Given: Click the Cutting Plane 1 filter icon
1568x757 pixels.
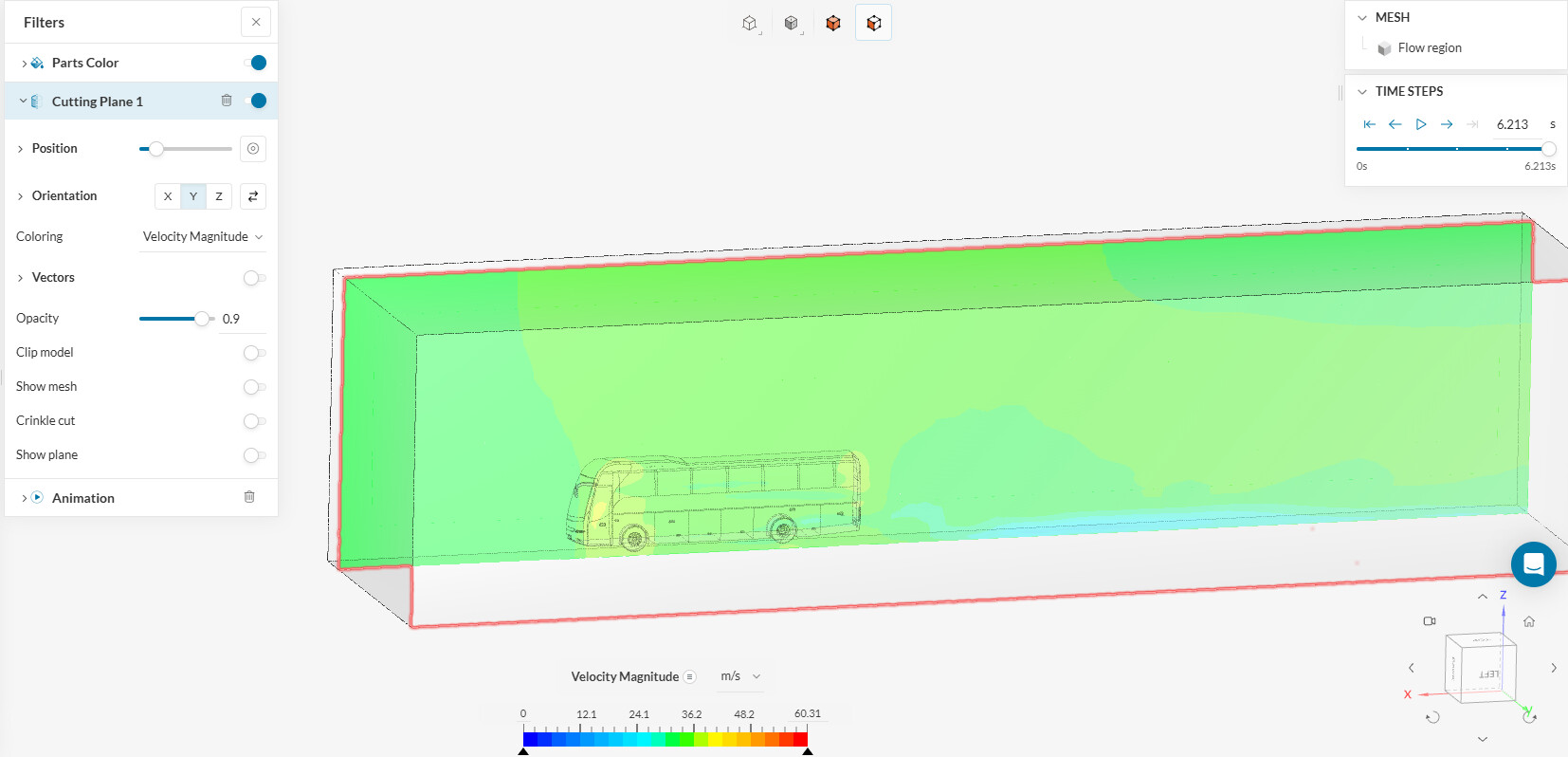Looking at the screenshot, I should [x=36, y=102].
